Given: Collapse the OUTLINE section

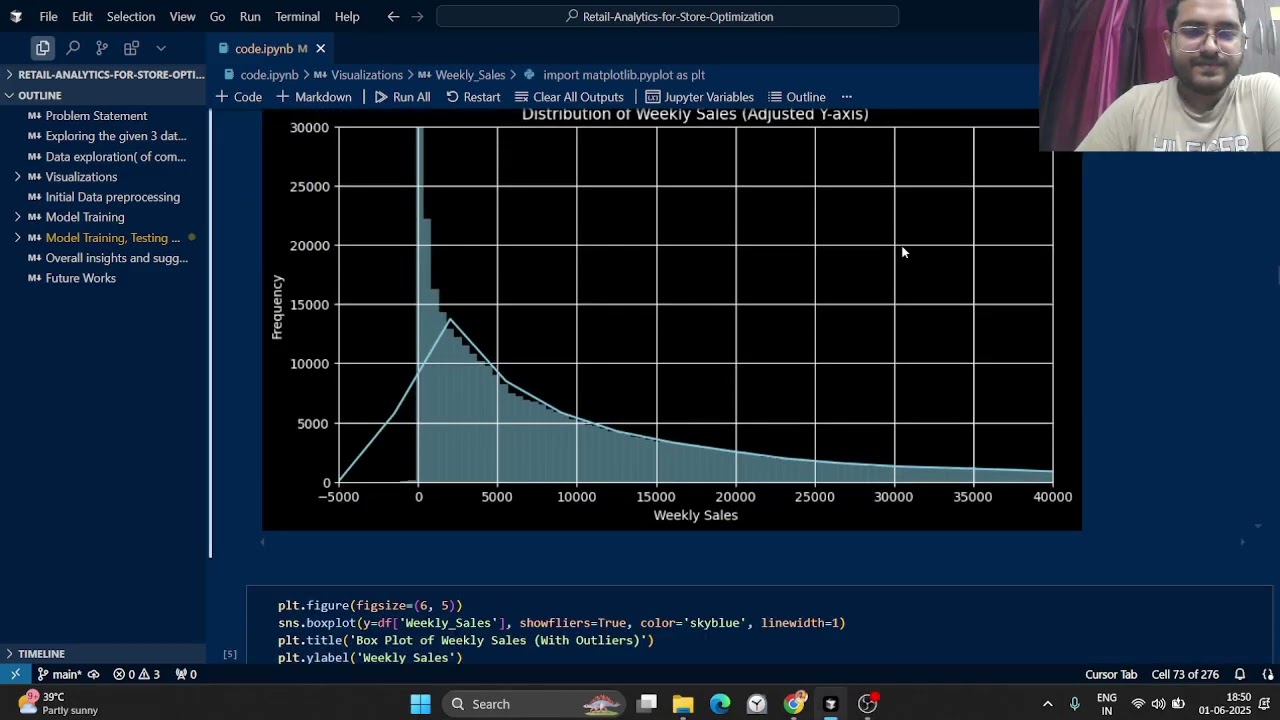Looking at the screenshot, I should 105,95.
